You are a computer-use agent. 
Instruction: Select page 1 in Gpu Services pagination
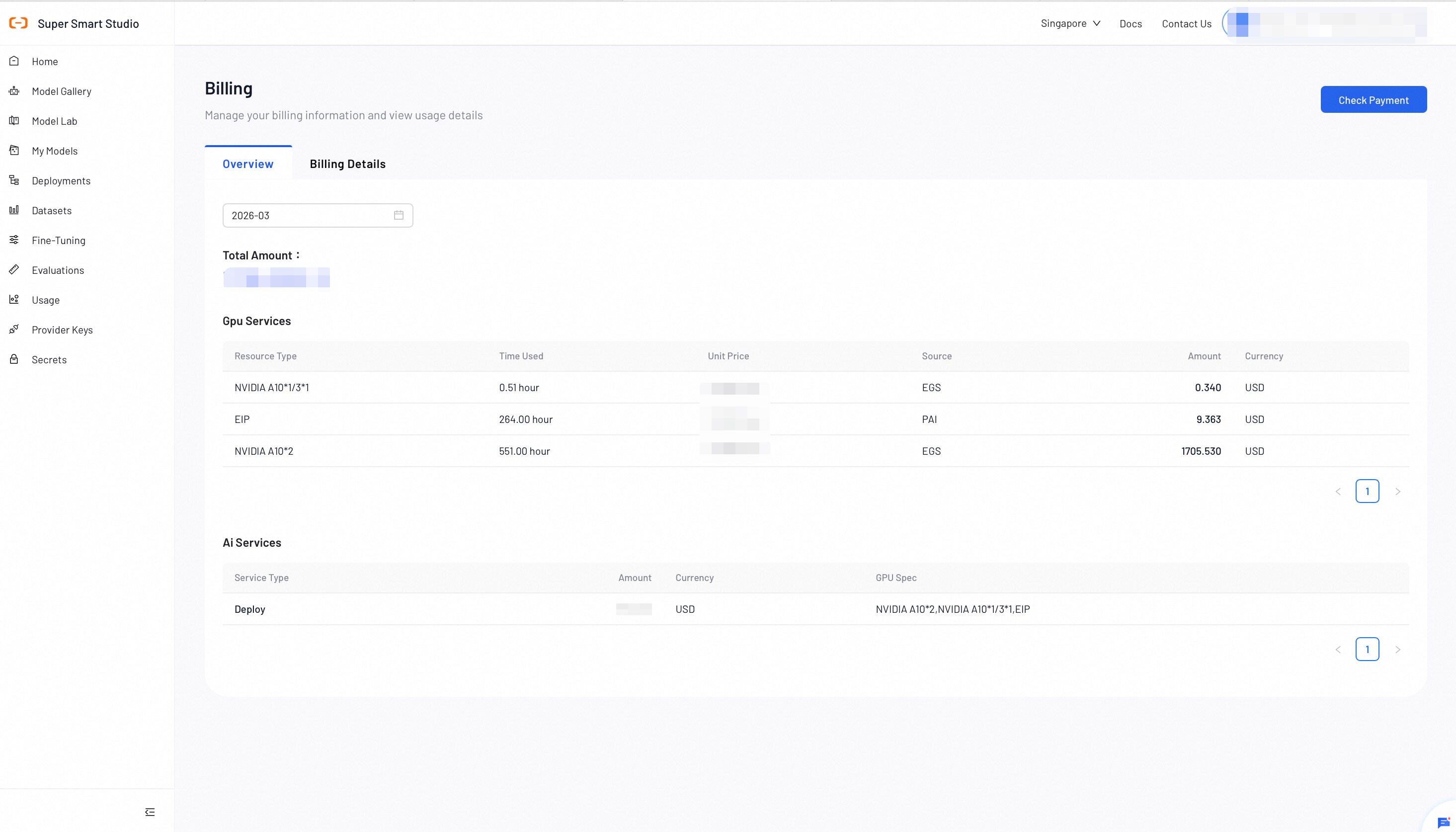pyautogui.click(x=1367, y=492)
